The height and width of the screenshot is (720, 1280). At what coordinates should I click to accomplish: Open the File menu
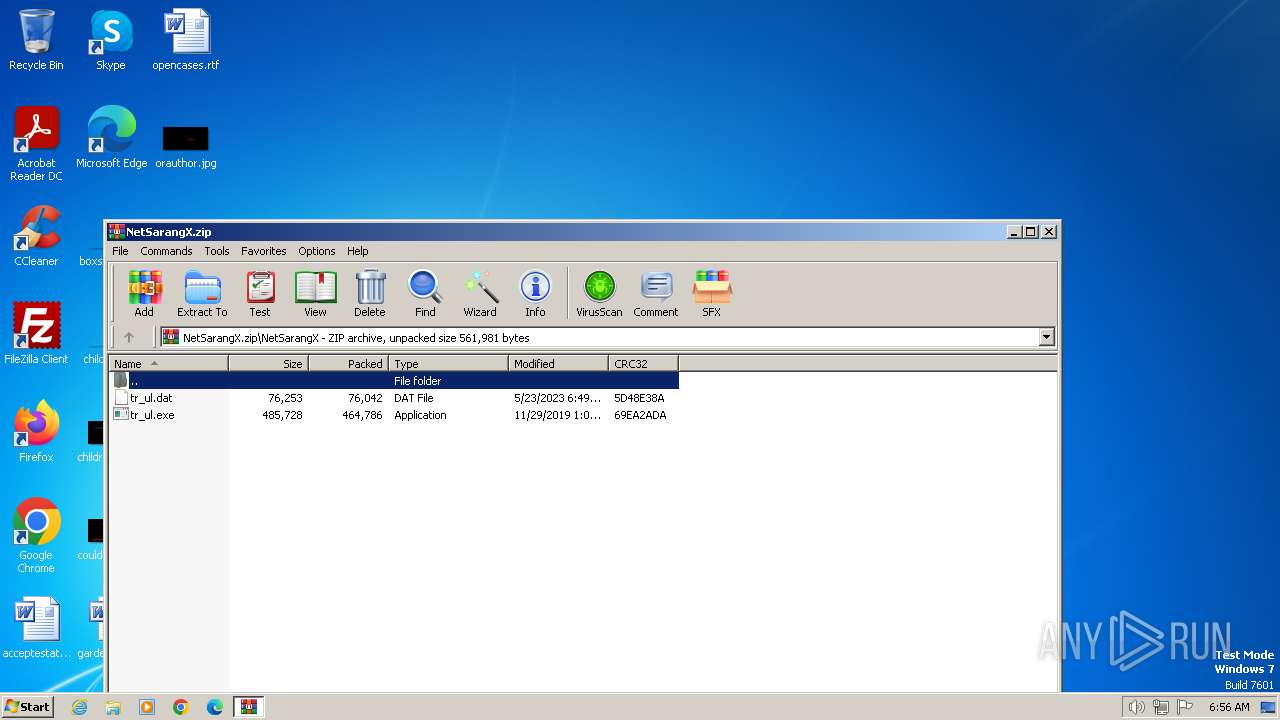click(120, 251)
